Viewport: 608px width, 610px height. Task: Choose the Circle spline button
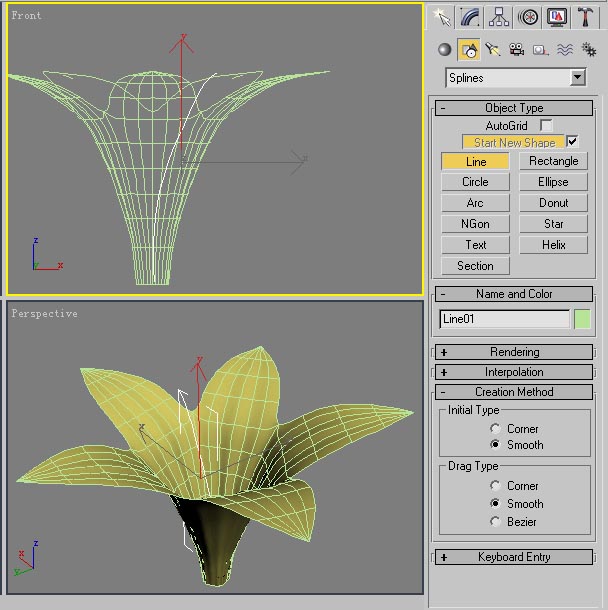click(x=475, y=182)
